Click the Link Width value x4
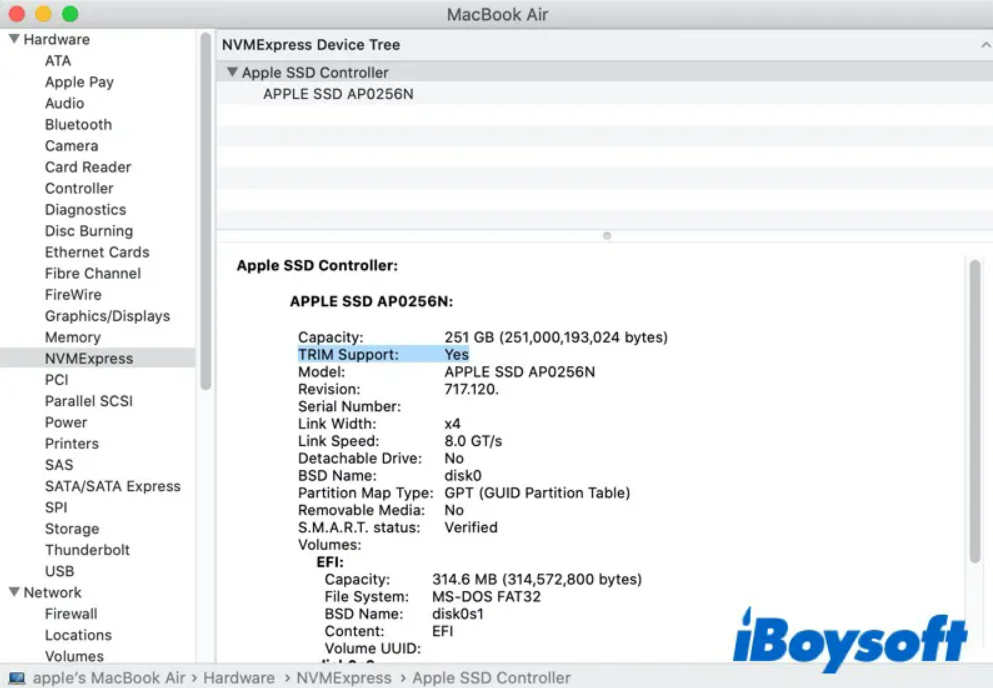The width and height of the screenshot is (993, 688). coord(452,423)
